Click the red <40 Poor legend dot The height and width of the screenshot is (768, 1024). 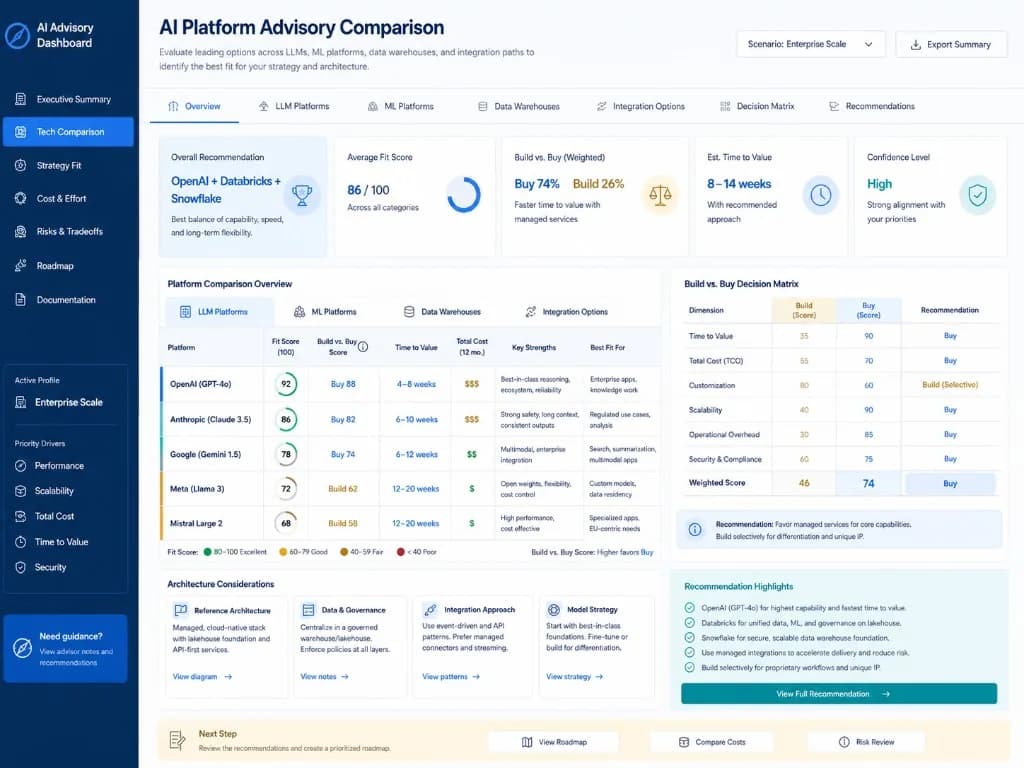(x=401, y=552)
